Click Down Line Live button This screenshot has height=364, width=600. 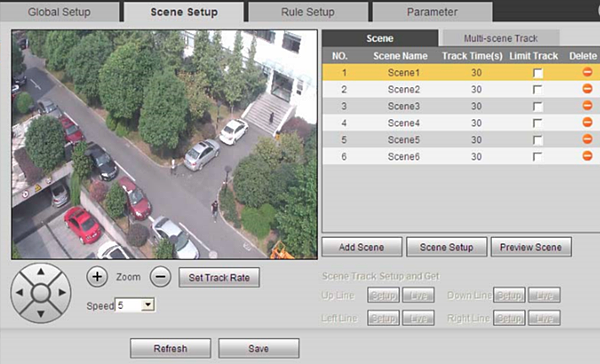[544, 295]
